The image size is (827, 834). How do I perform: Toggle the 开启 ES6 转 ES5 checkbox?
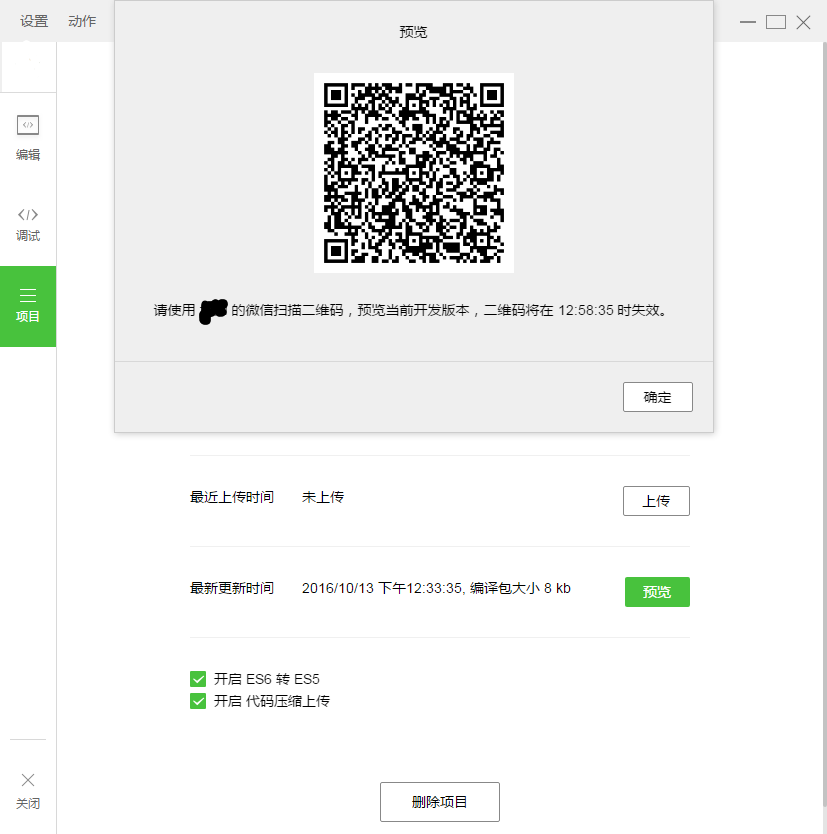pyautogui.click(x=198, y=679)
